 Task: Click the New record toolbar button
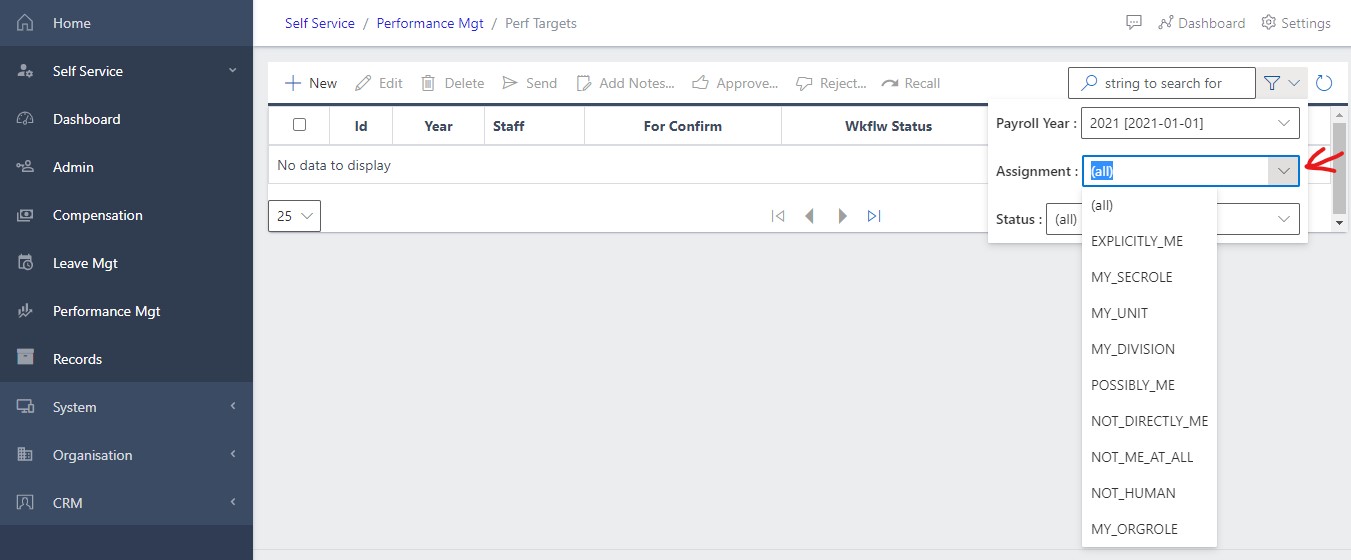click(x=311, y=83)
